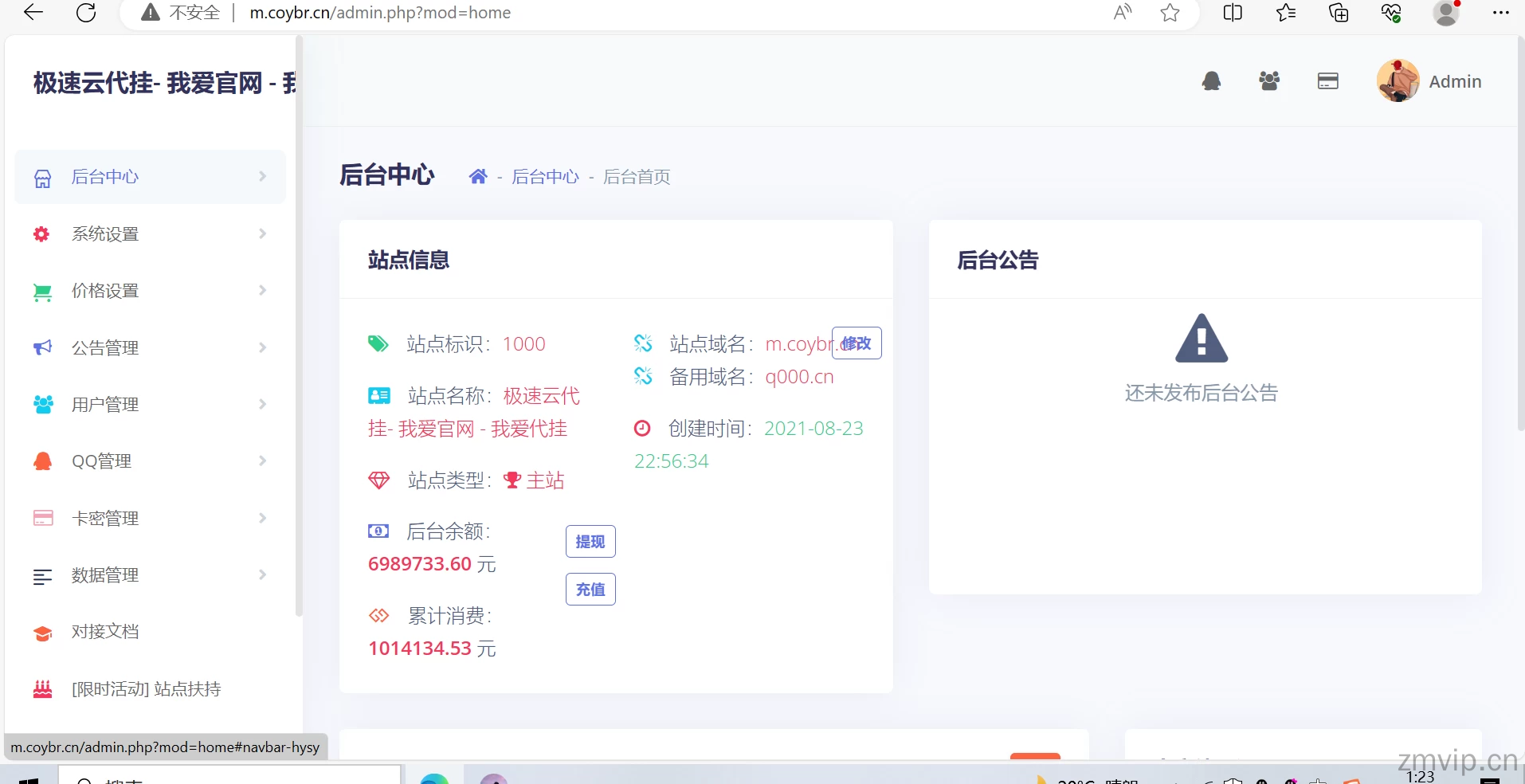The width and height of the screenshot is (1525, 784).
Task: Click the cake icon for 站点扶持
Action: pyautogui.click(x=43, y=689)
